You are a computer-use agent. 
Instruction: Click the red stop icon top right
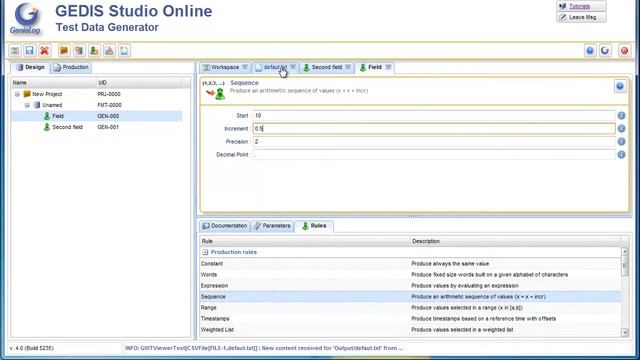point(624,51)
